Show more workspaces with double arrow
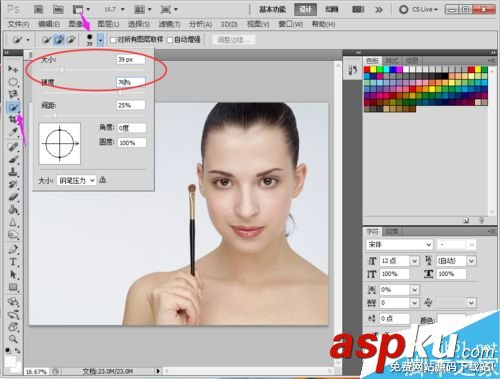Image resolution: width=500 pixels, height=379 pixels. coord(379,9)
